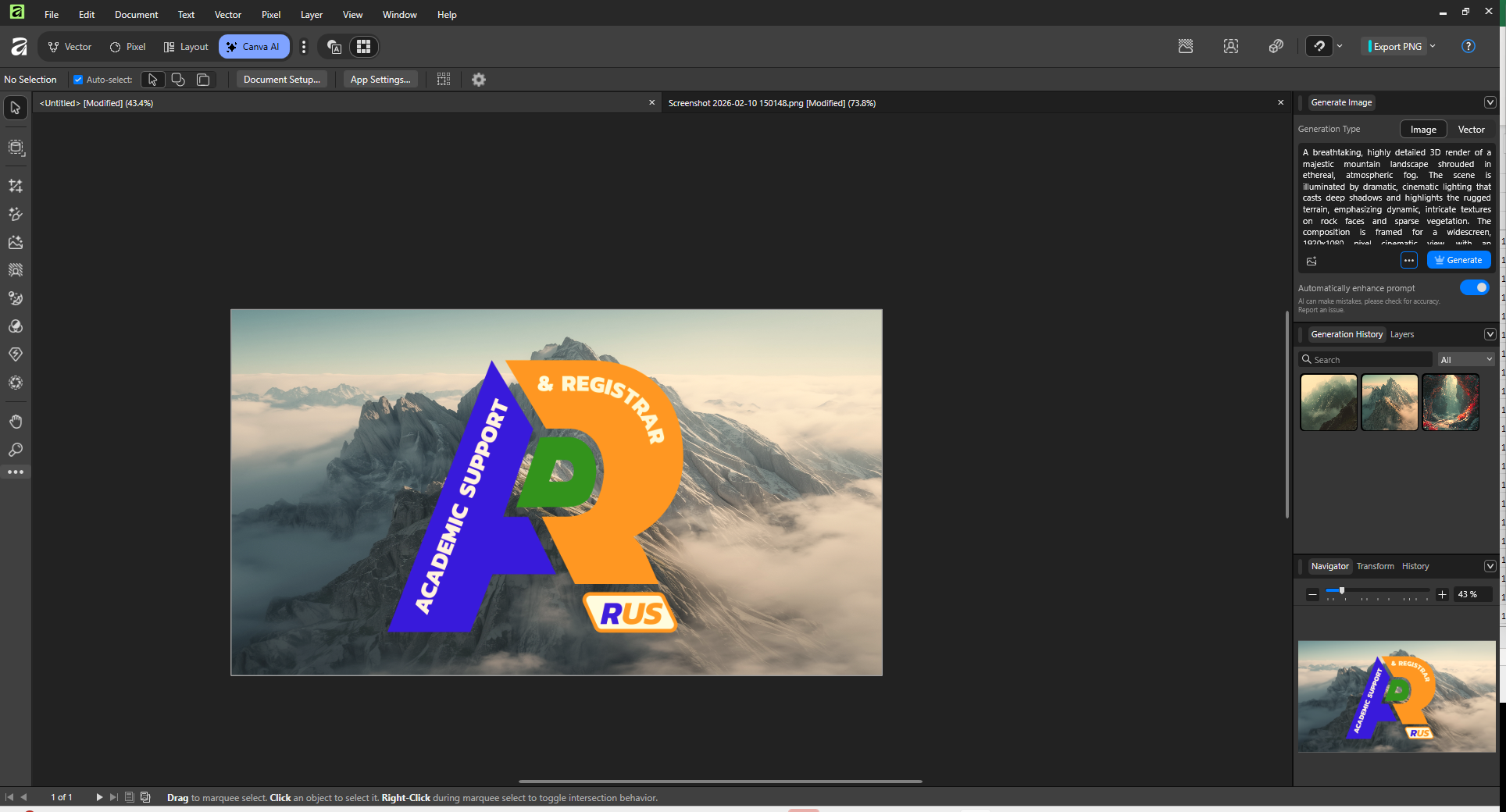The image size is (1506, 812).
Task: Expand snapping options dropdown arrow
Action: pos(1340,47)
